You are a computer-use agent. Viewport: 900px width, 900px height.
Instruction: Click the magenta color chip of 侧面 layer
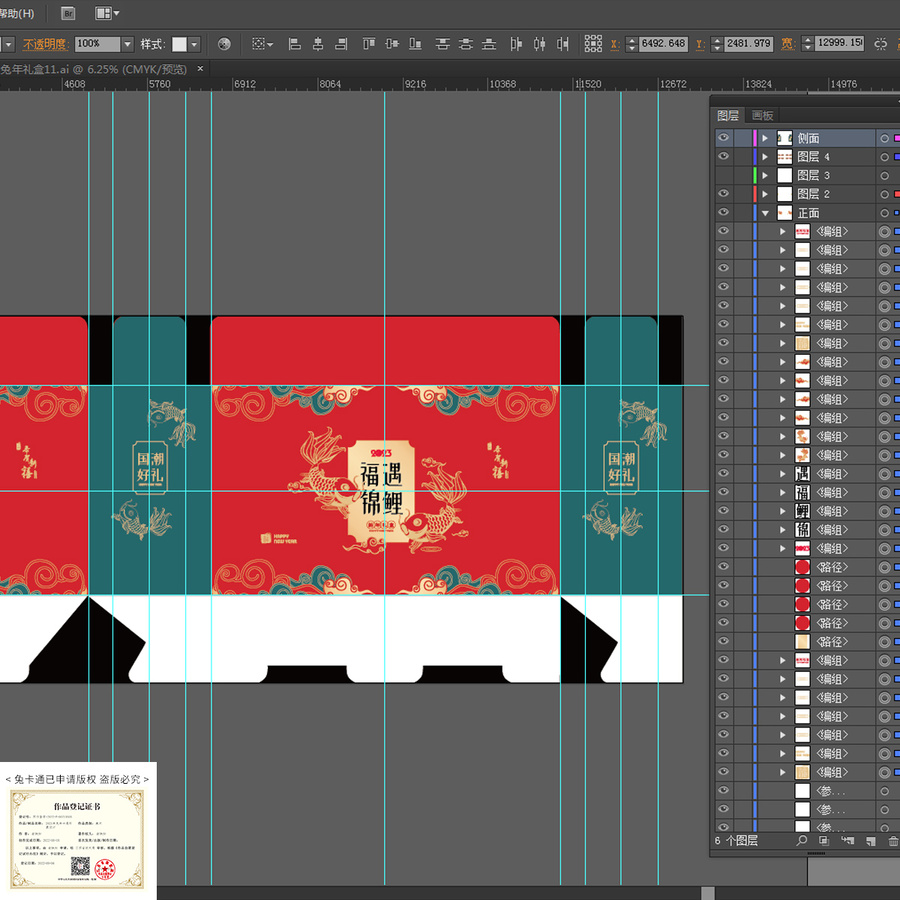897,138
